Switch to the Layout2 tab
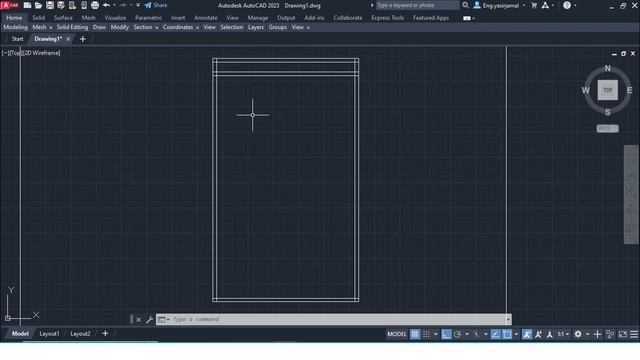This screenshot has width=640, height=360. coord(80,334)
